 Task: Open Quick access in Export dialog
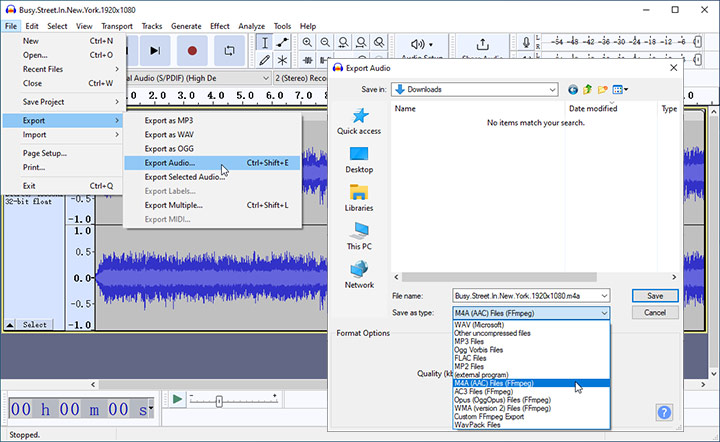tap(359, 122)
